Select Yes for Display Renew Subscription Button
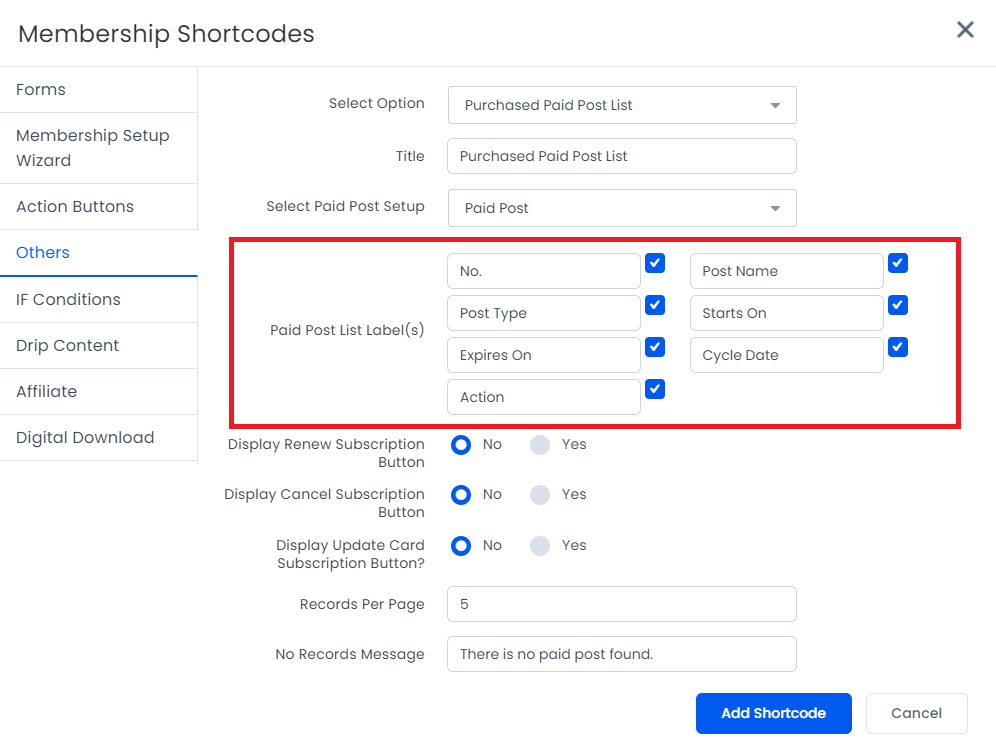Image resolution: width=996 pixels, height=745 pixels. coord(540,445)
